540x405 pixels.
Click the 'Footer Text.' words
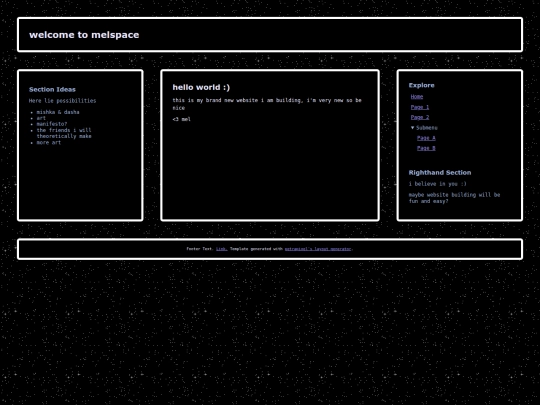[200, 249]
